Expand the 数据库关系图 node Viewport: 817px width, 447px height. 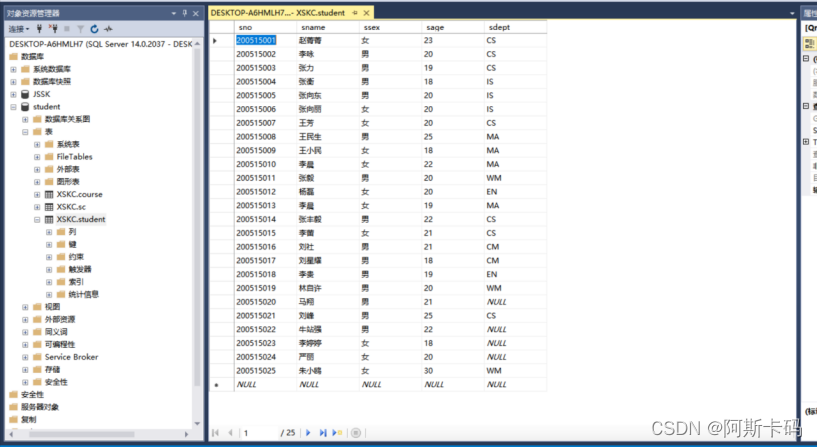(x=25, y=119)
